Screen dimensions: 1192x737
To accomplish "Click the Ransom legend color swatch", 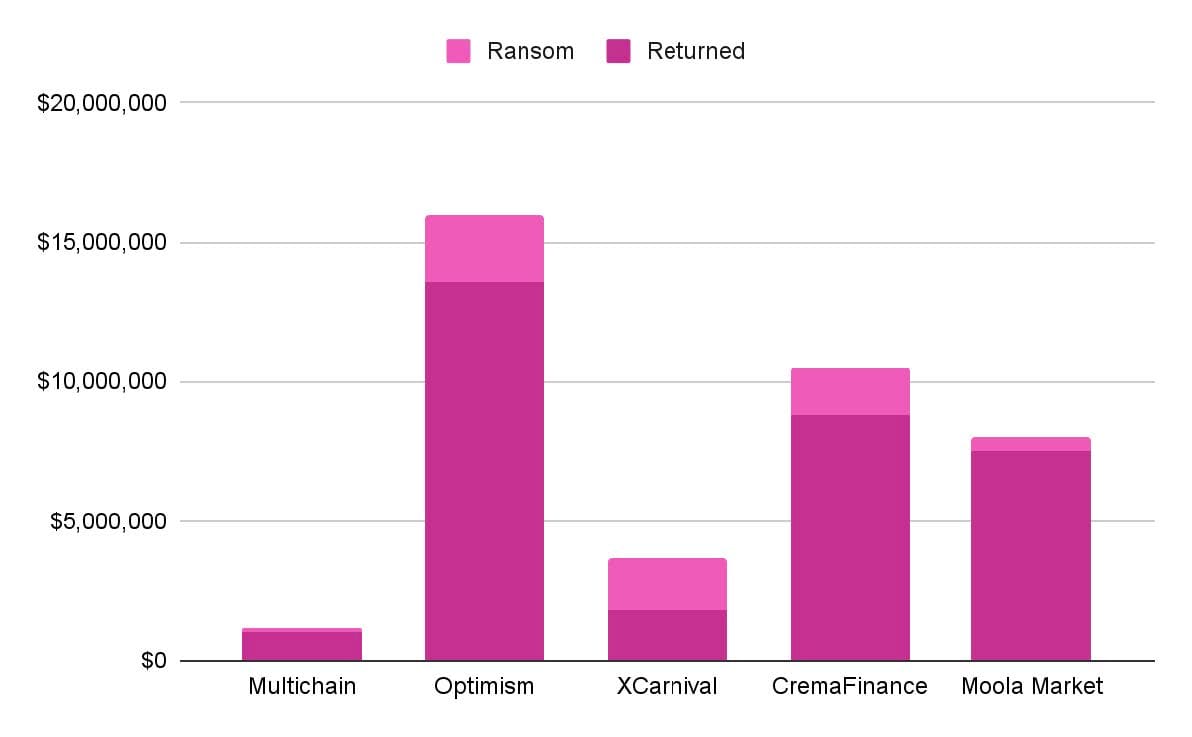I will point(458,51).
